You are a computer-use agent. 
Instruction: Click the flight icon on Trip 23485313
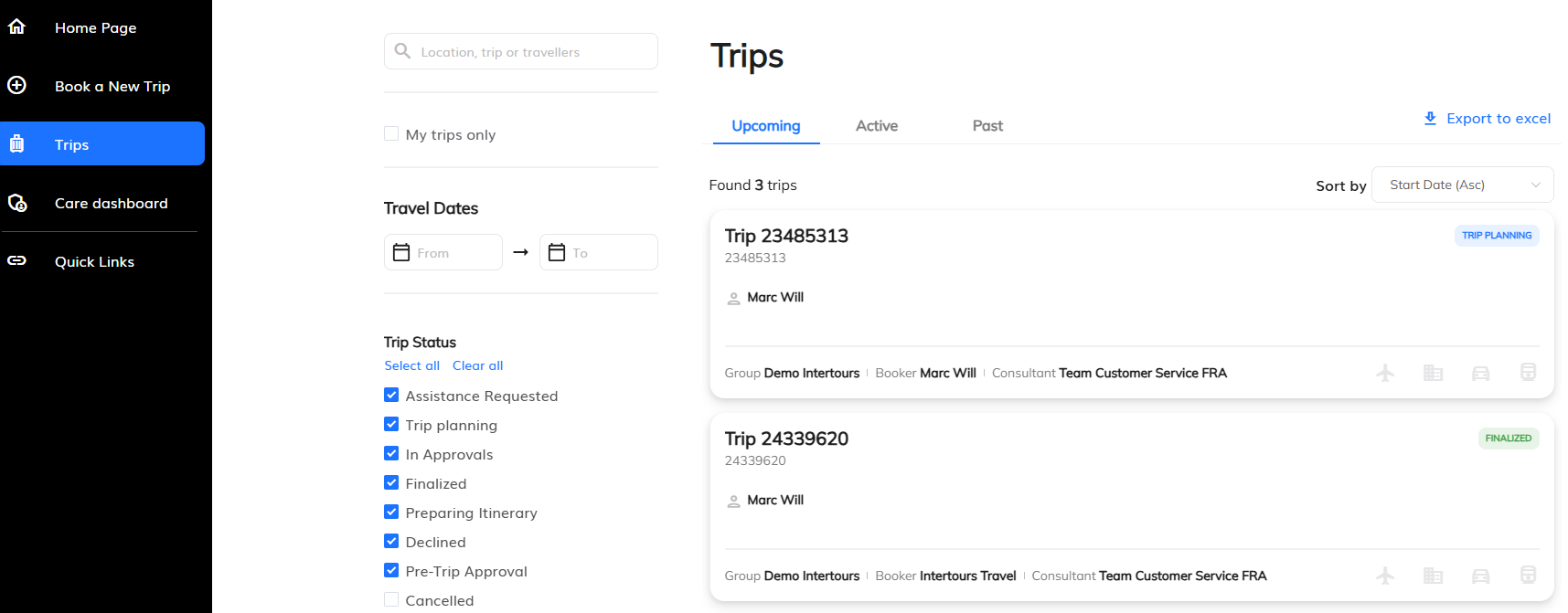(x=1385, y=373)
